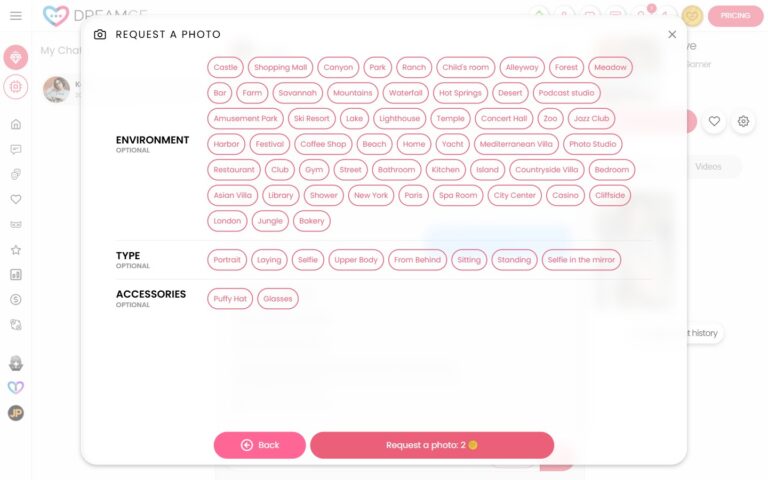
Task: Open the chat contact avatar thumbnail
Action: [56, 89]
